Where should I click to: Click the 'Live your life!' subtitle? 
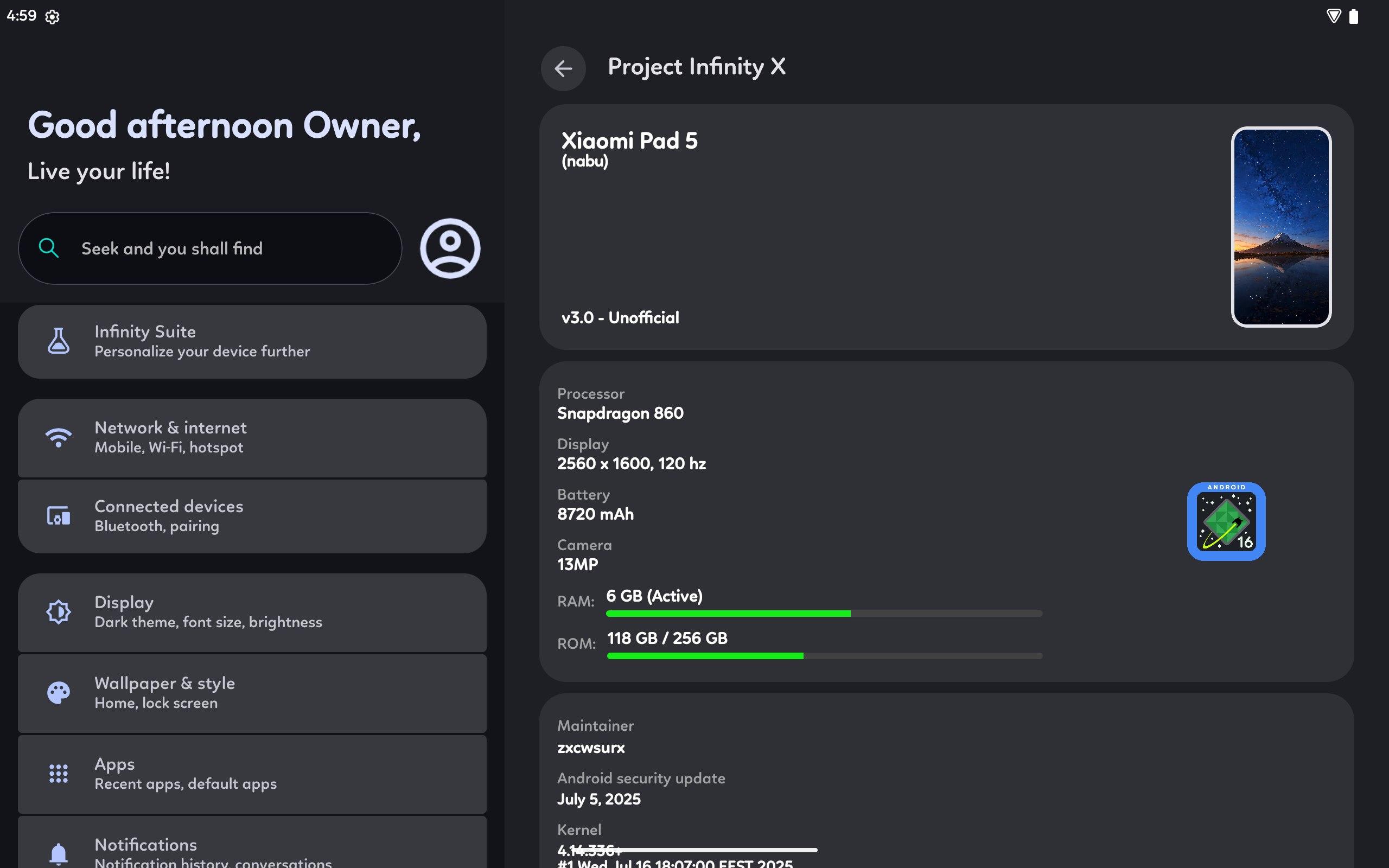[98, 171]
